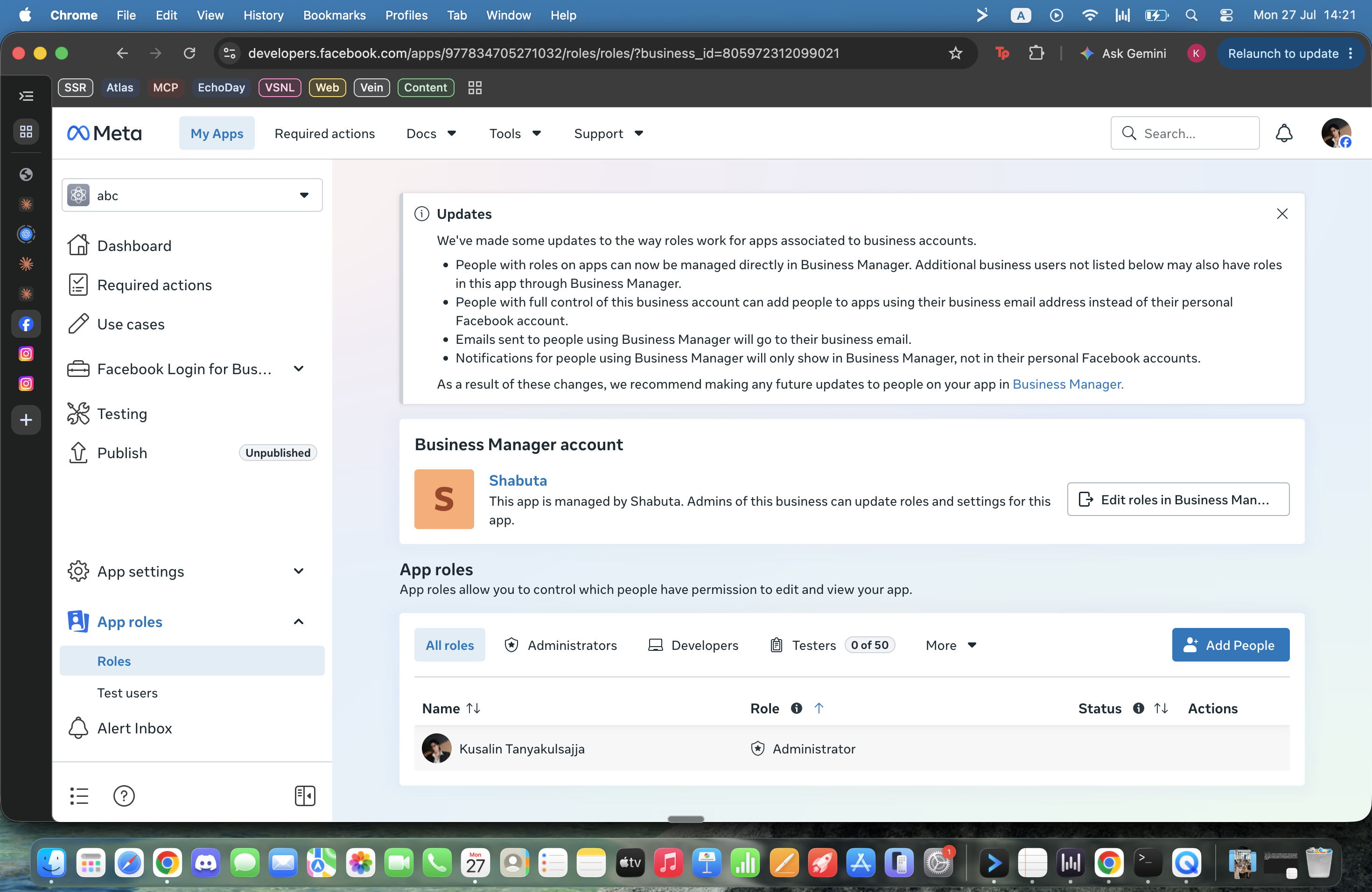Open Chrome's Relaunch to update menu dots

click(1351, 53)
